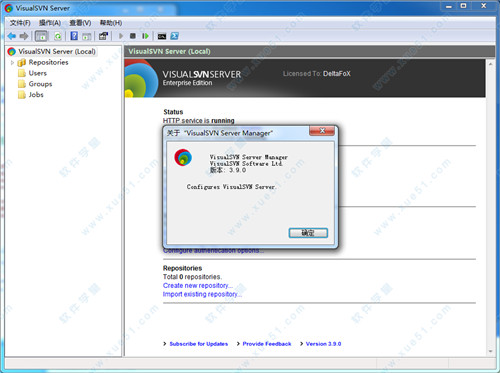This screenshot has height=373, width=500.
Task: Click the Restart service green icon
Action: (145, 36)
